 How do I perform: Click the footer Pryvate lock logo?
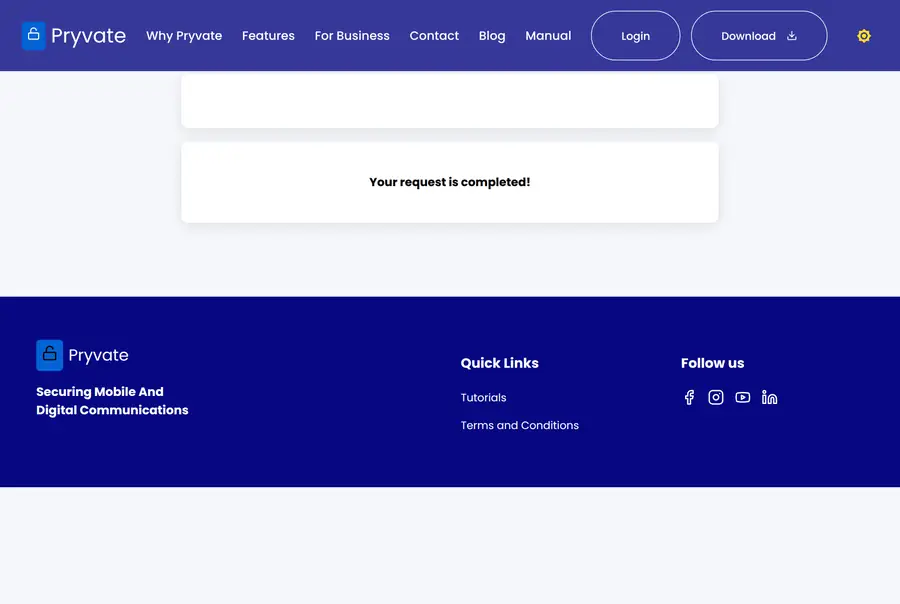[x=49, y=355]
